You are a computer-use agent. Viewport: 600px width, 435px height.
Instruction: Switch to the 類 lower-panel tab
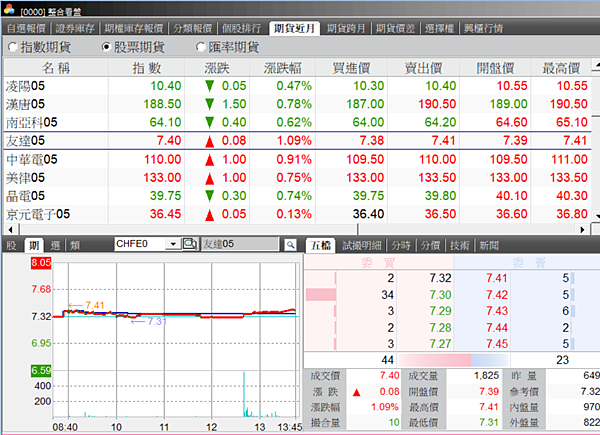[x=75, y=245]
